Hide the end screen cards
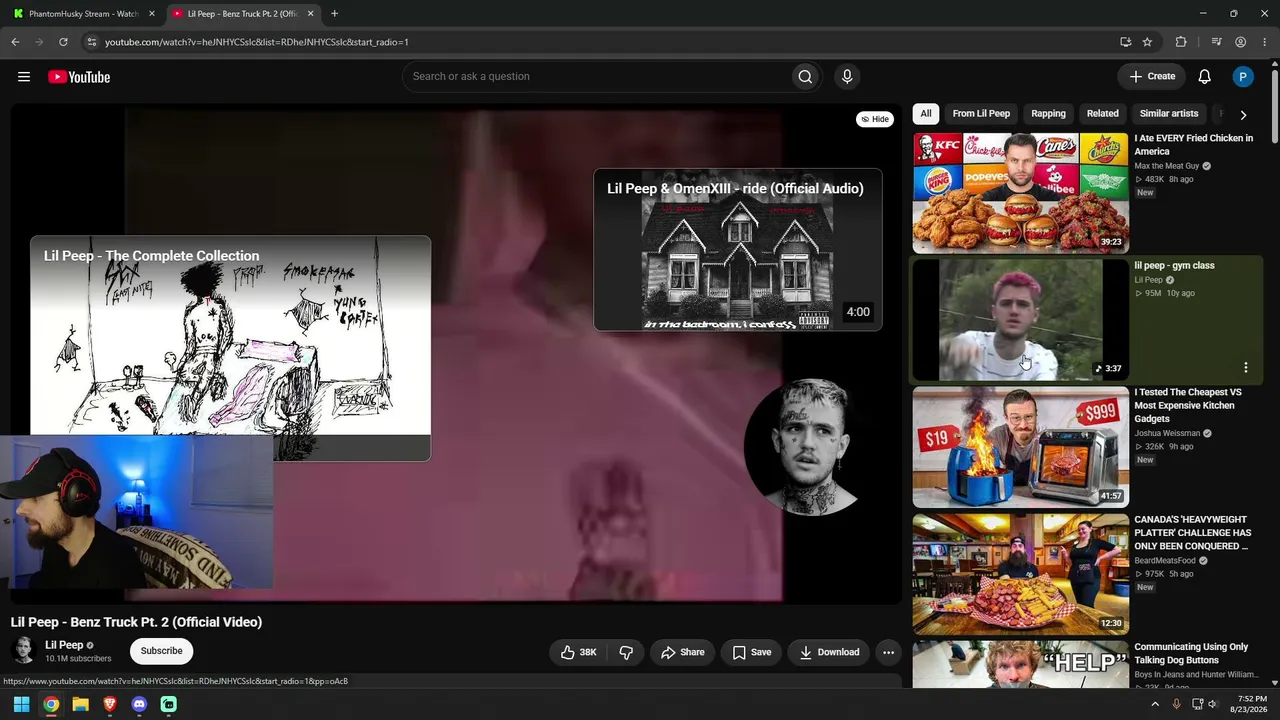Screen dimensions: 1280x720 click(x=875, y=119)
